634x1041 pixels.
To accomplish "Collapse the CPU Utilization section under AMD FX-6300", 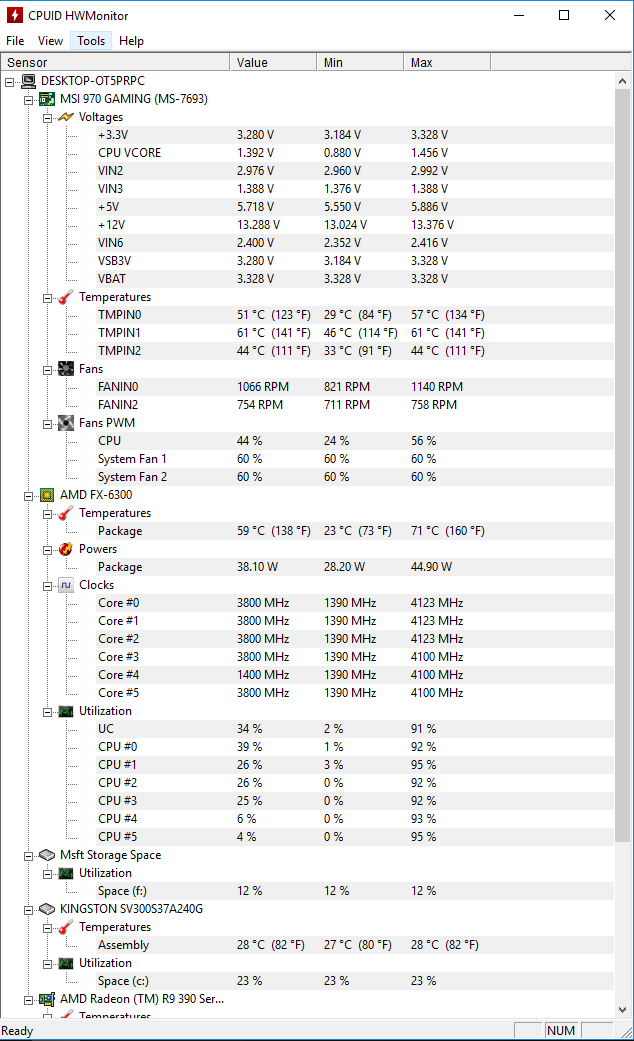I will point(48,712).
